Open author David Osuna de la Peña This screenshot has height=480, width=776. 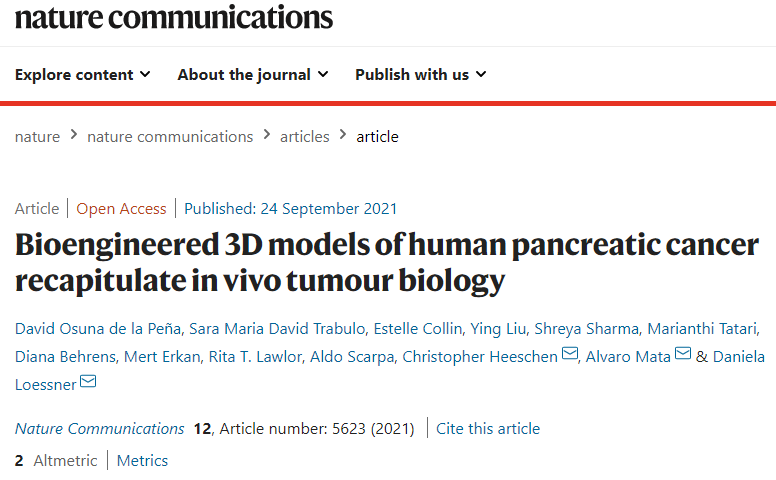[98, 329]
